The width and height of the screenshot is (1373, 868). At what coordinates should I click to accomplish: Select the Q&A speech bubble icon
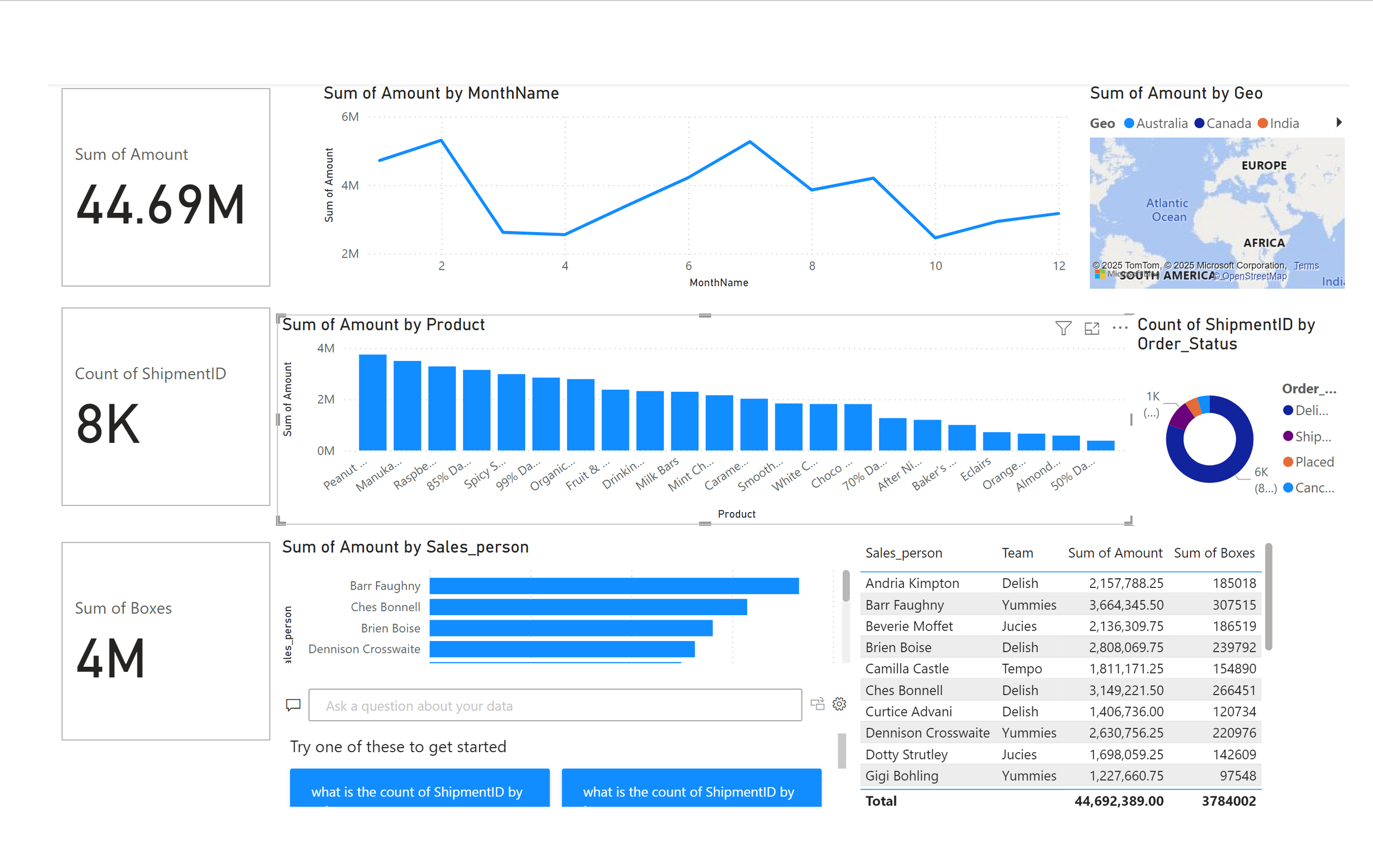pos(293,705)
